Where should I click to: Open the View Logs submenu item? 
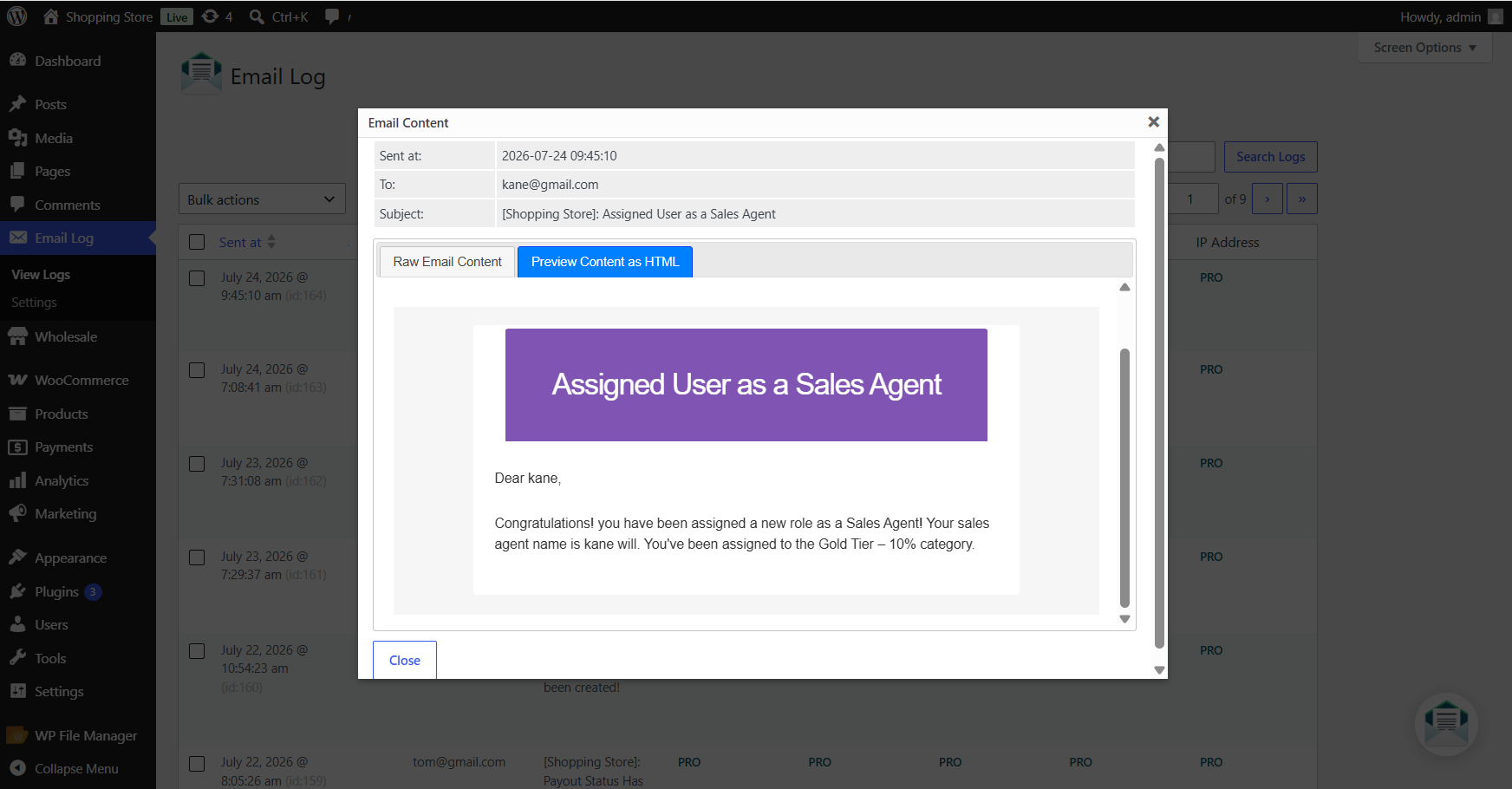click(x=41, y=275)
